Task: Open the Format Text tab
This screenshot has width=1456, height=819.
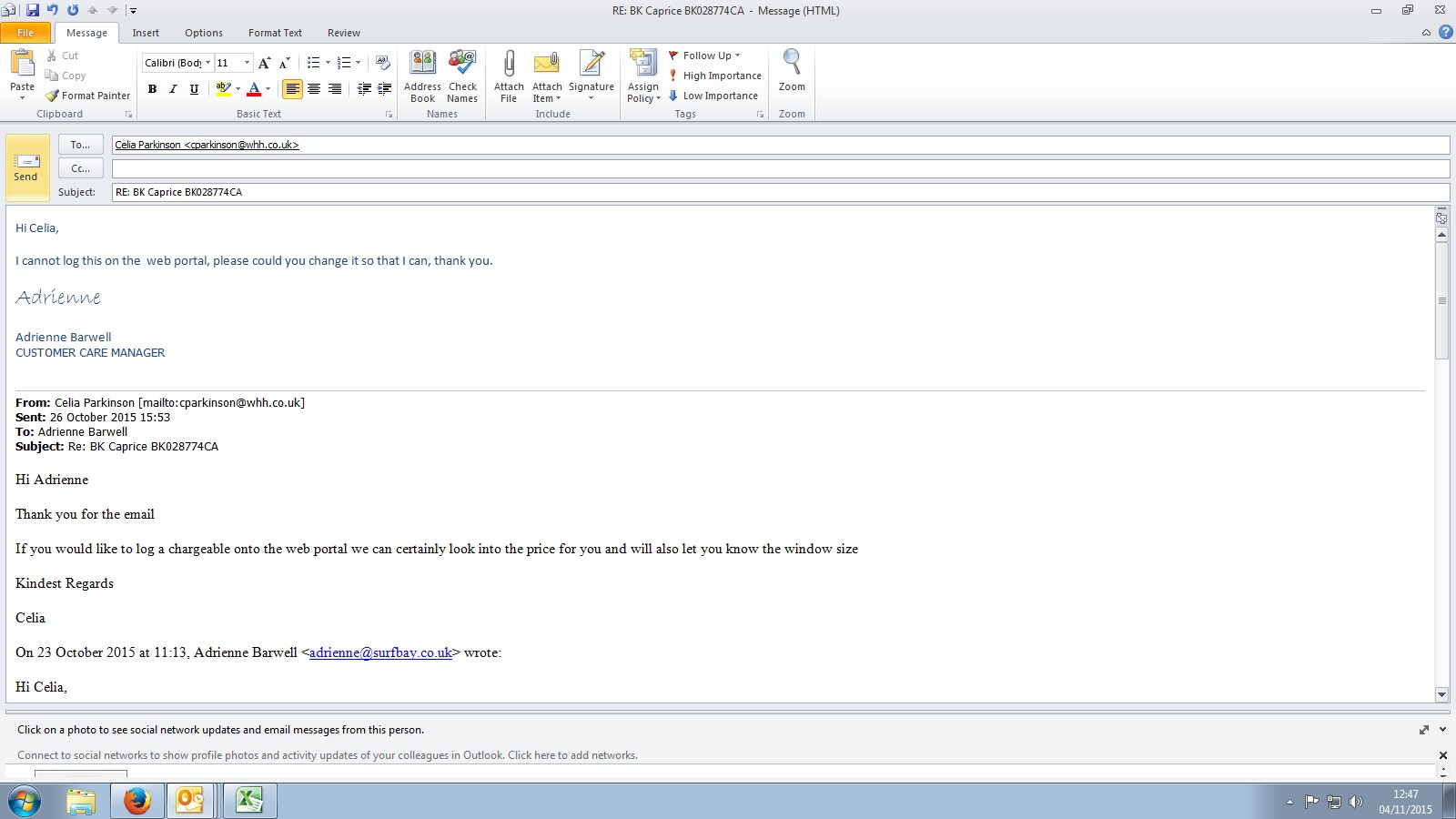Action: (275, 33)
